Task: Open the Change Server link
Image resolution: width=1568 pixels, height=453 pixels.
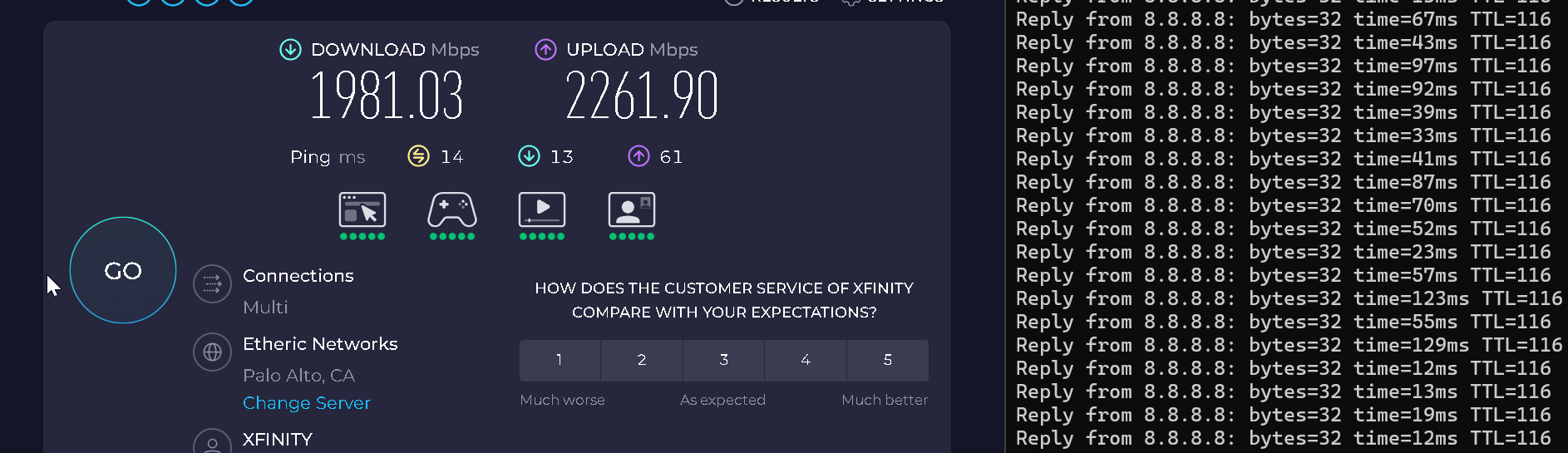Action: click(x=307, y=403)
